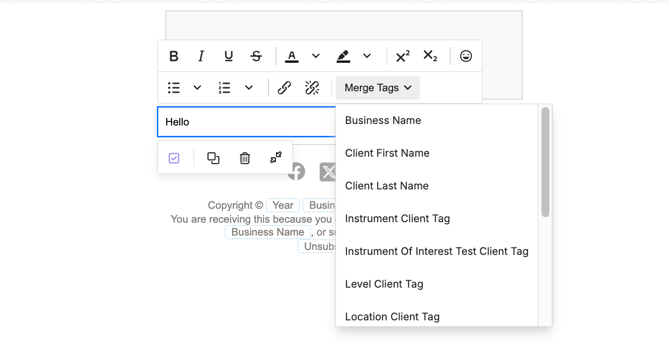Underline the selected text
The image size is (670, 364).
[x=229, y=56]
